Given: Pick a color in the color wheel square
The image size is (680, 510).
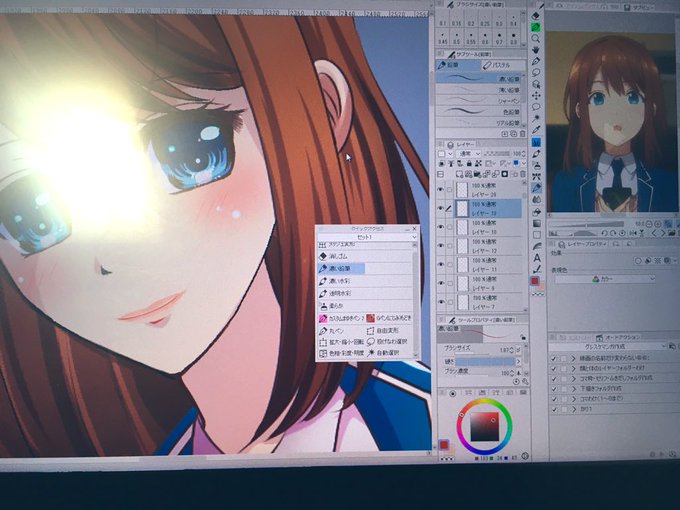Looking at the screenshot, I should pos(484,426).
